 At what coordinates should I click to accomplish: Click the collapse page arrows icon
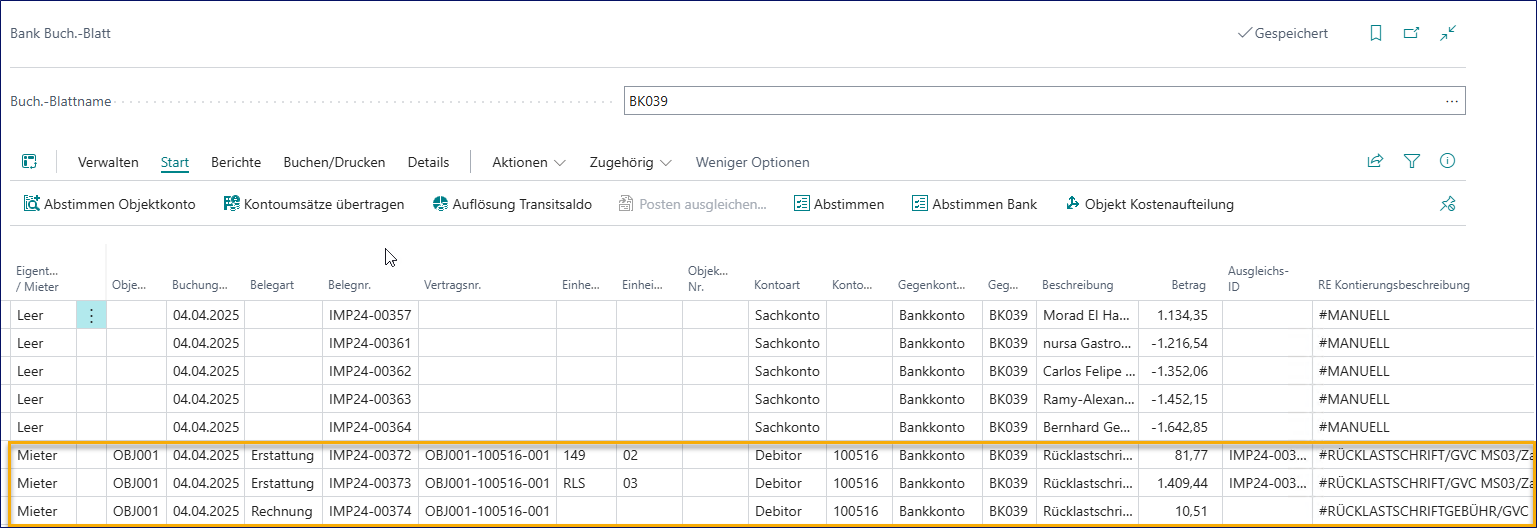click(1447, 33)
